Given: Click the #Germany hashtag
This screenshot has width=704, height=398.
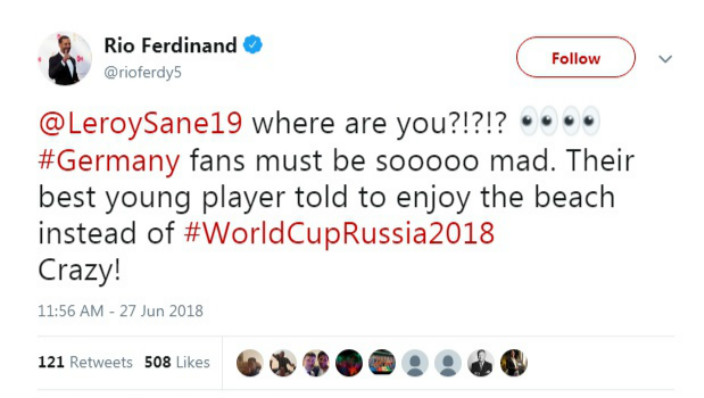Looking at the screenshot, I should 109,161.
